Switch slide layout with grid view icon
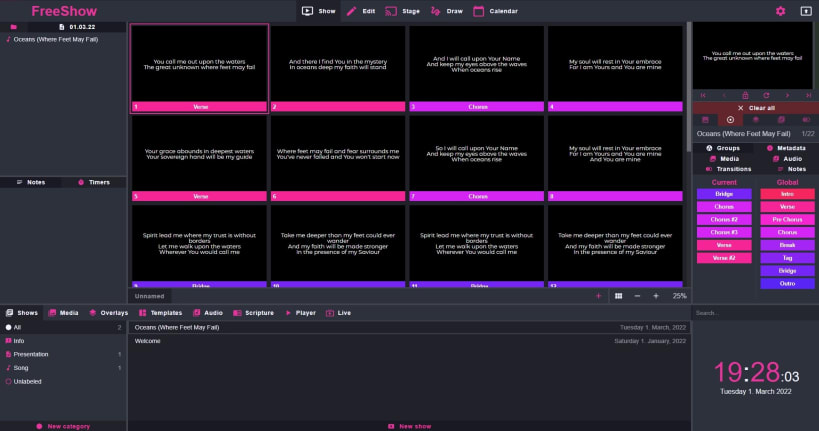The height and width of the screenshot is (431, 819). click(x=618, y=296)
